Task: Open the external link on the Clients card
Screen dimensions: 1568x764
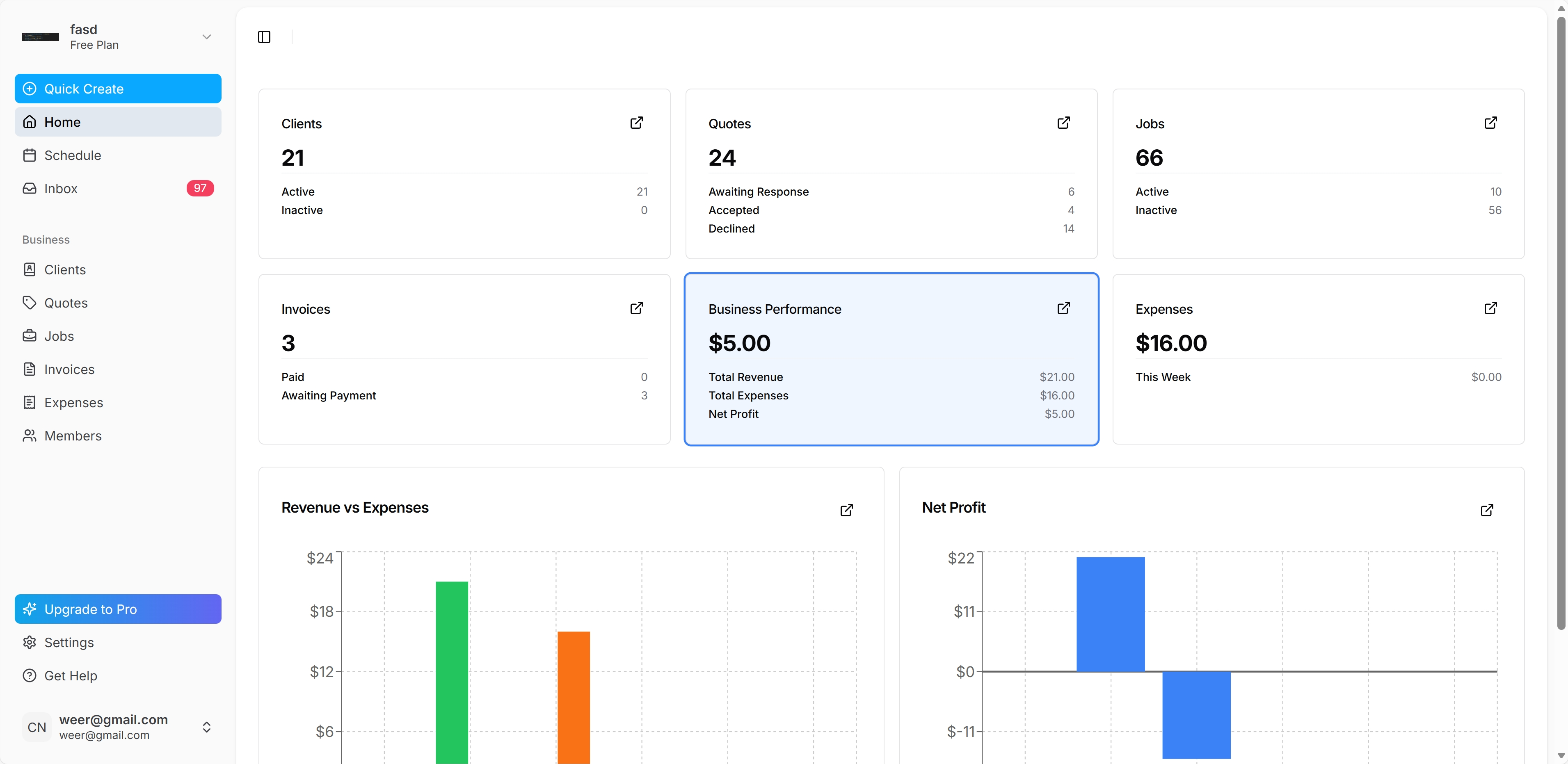Action: [x=636, y=122]
